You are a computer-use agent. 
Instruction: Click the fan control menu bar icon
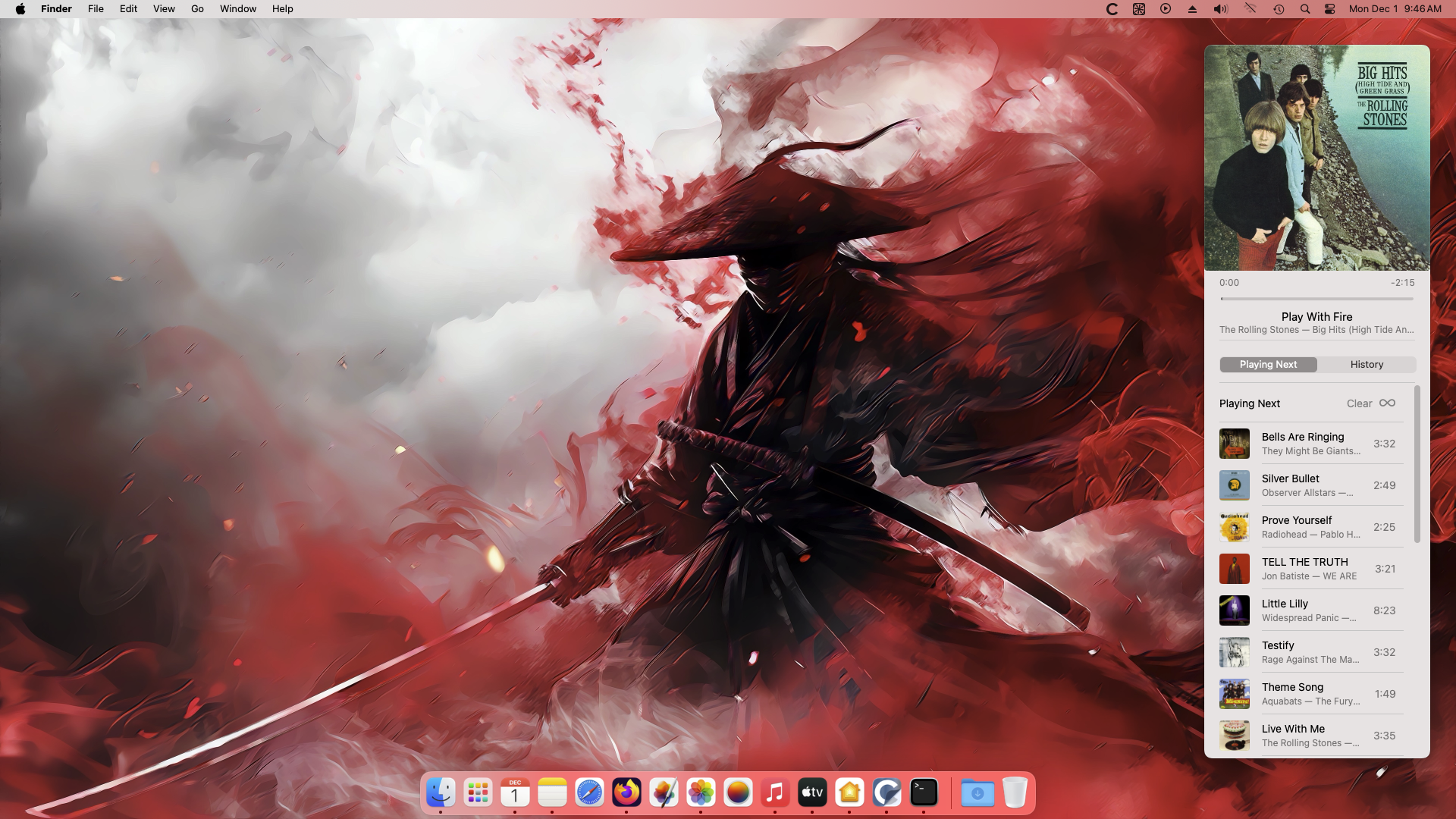tap(1139, 9)
